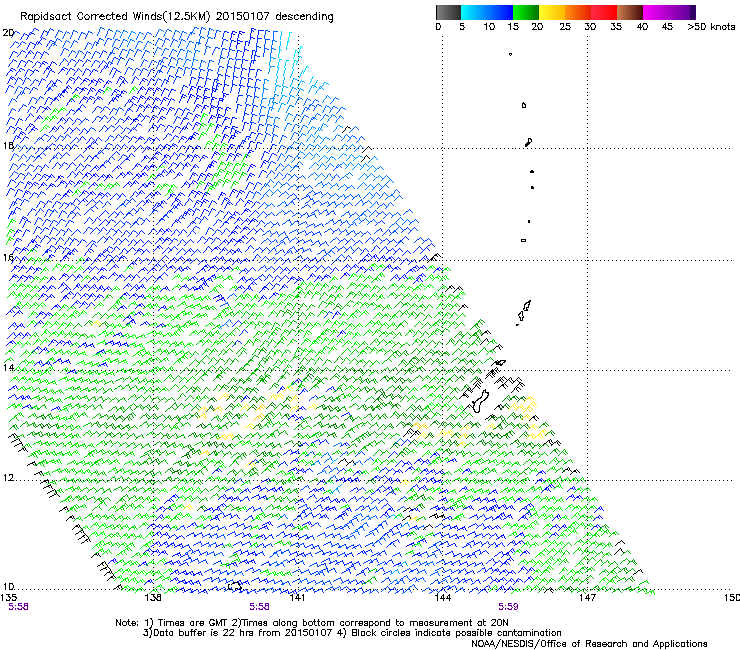740x650 pixels.
Task: Click the orange 25-30 knots color segment
Action: 578,12
